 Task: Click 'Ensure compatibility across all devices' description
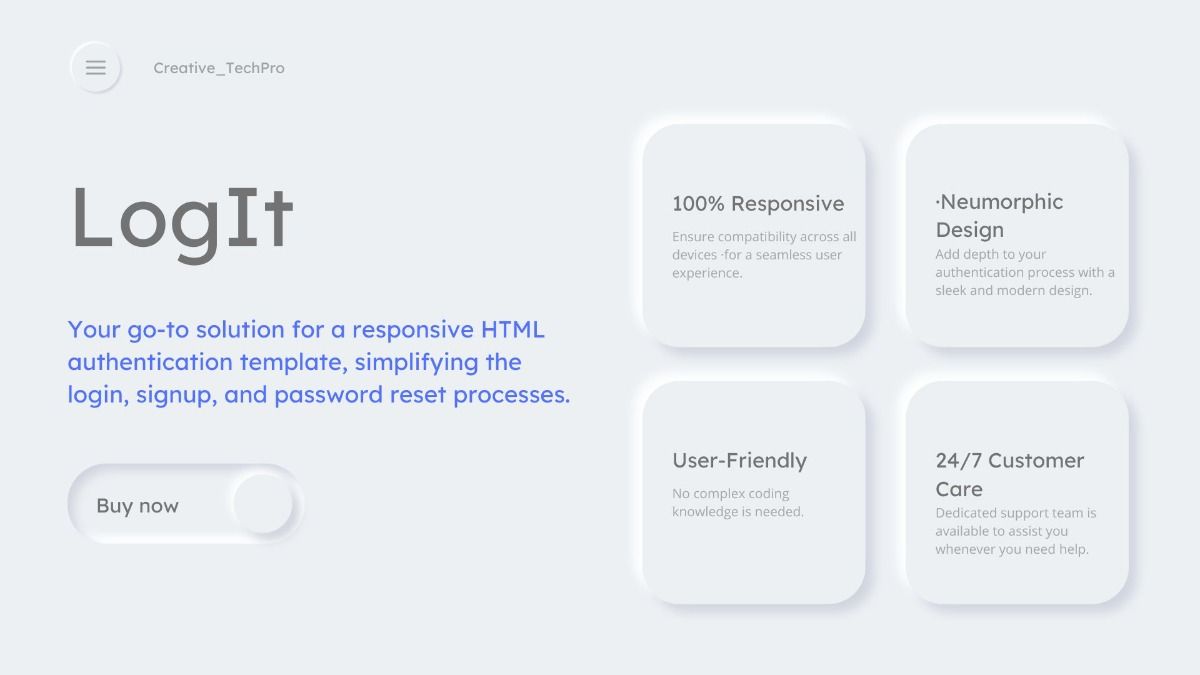[x=764, y=255]
